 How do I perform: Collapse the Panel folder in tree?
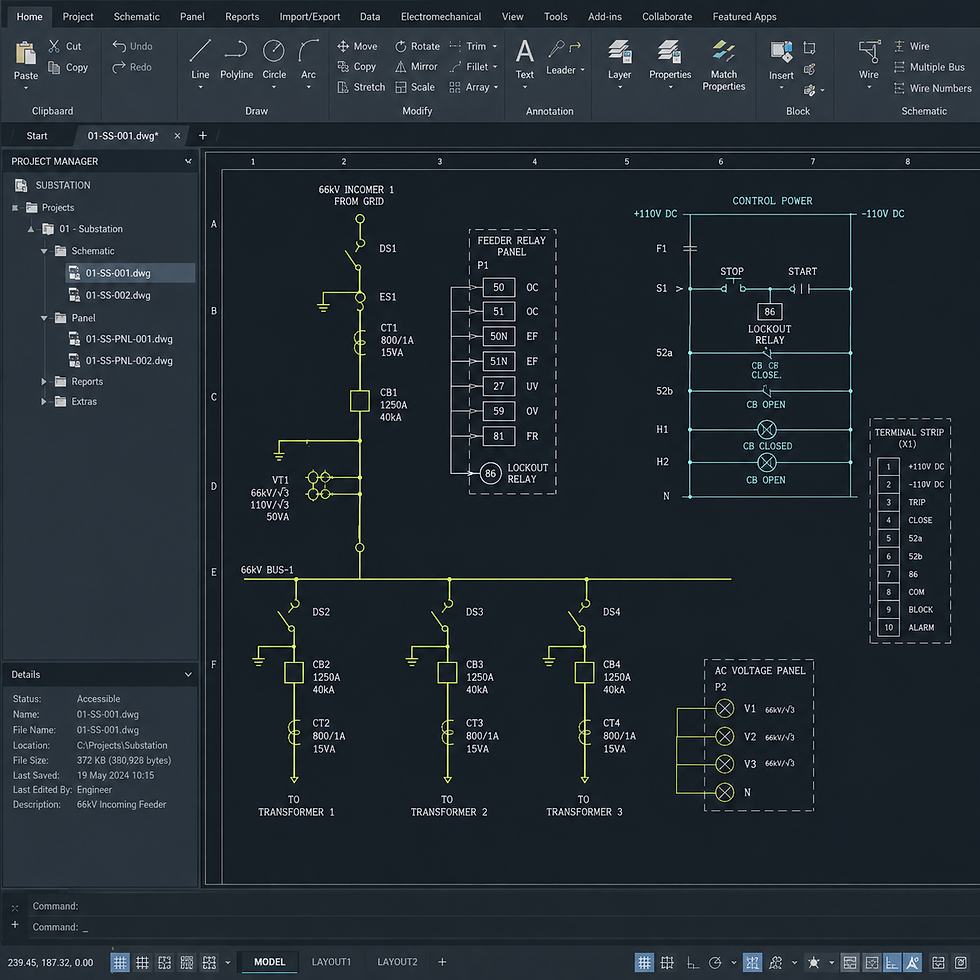coord(44,318)
